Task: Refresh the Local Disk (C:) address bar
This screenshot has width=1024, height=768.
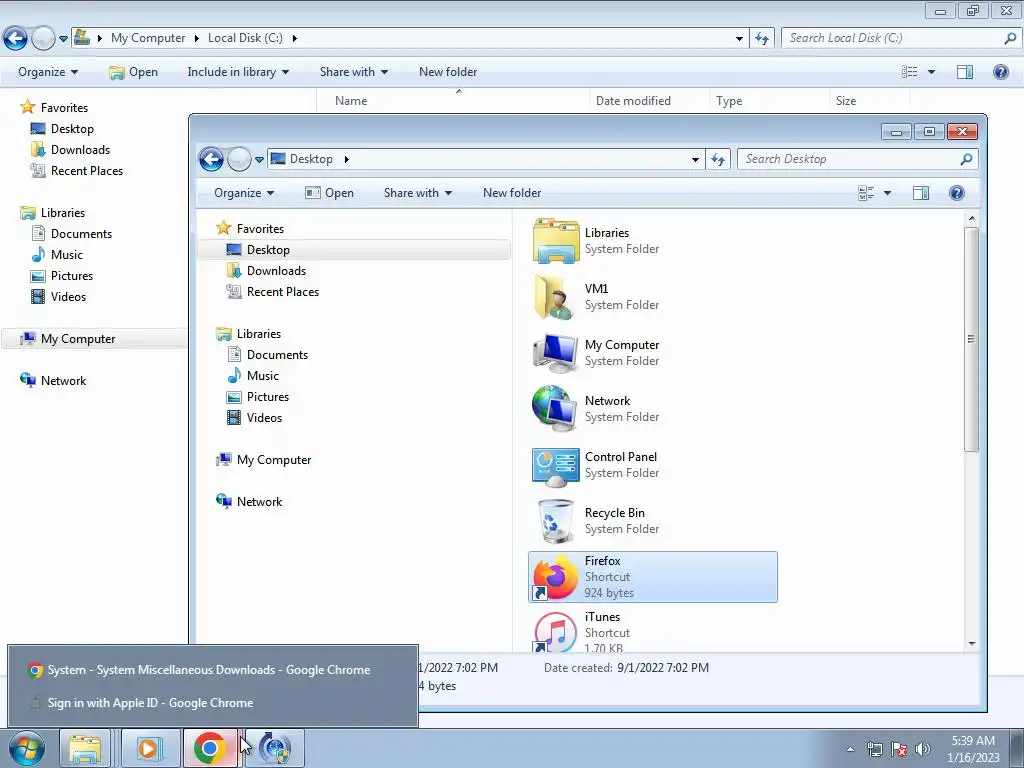Action: coord(761,38)
